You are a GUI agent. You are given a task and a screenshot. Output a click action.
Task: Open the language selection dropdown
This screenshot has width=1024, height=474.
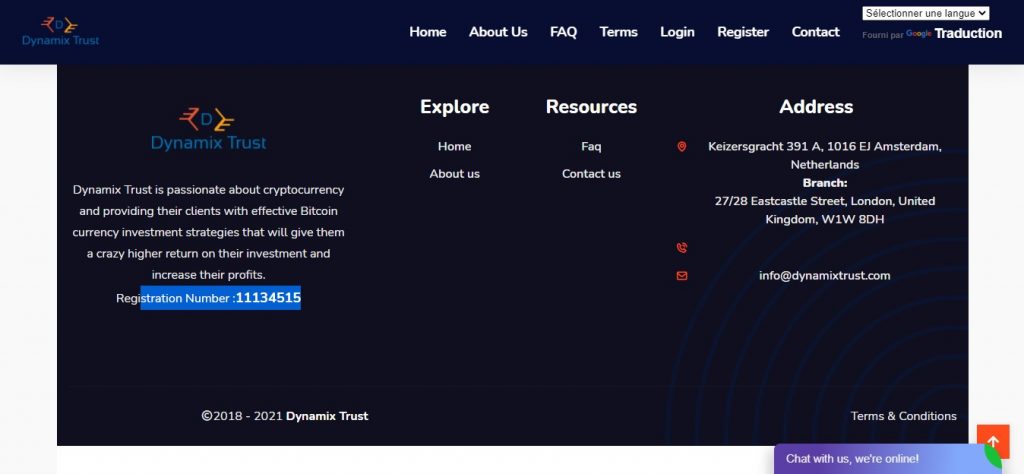[925, 13]
